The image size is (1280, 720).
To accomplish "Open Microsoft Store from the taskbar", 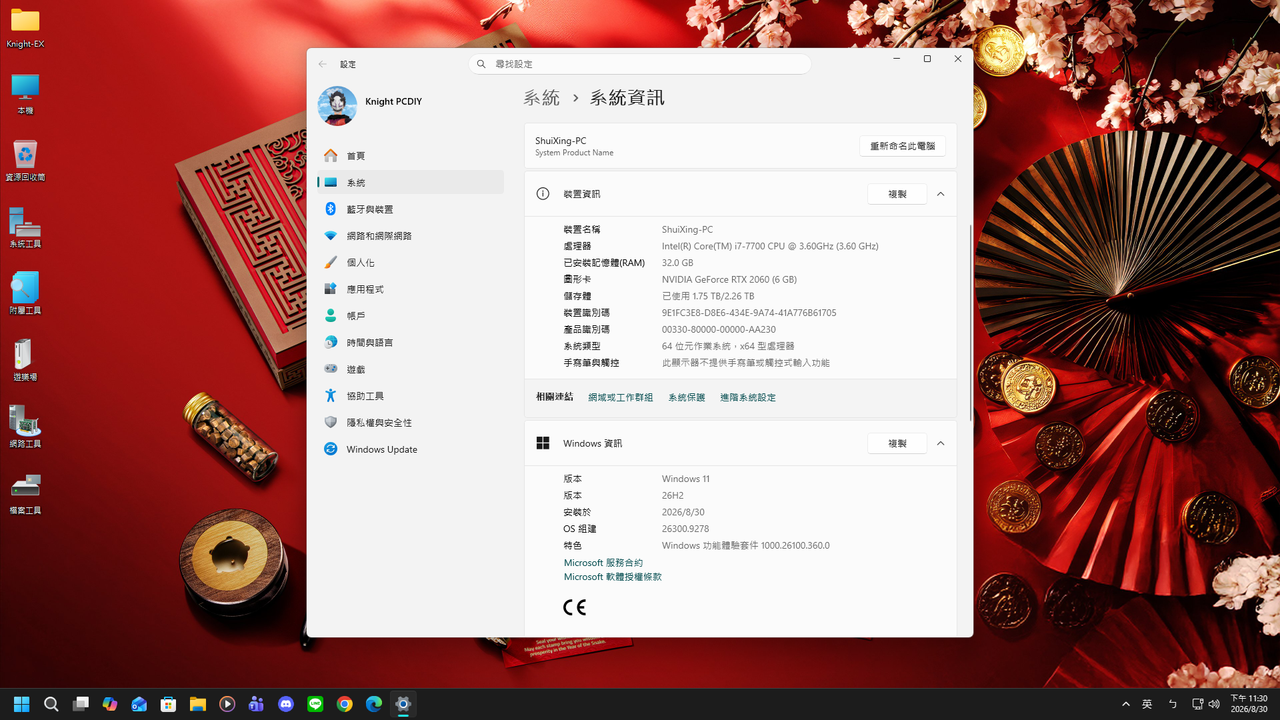I will click(x=169, y=704).
